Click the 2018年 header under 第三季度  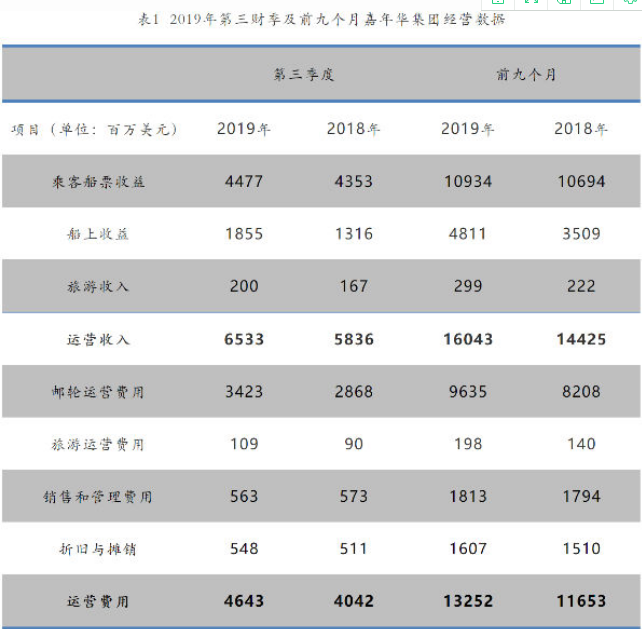tap(353, 129)
